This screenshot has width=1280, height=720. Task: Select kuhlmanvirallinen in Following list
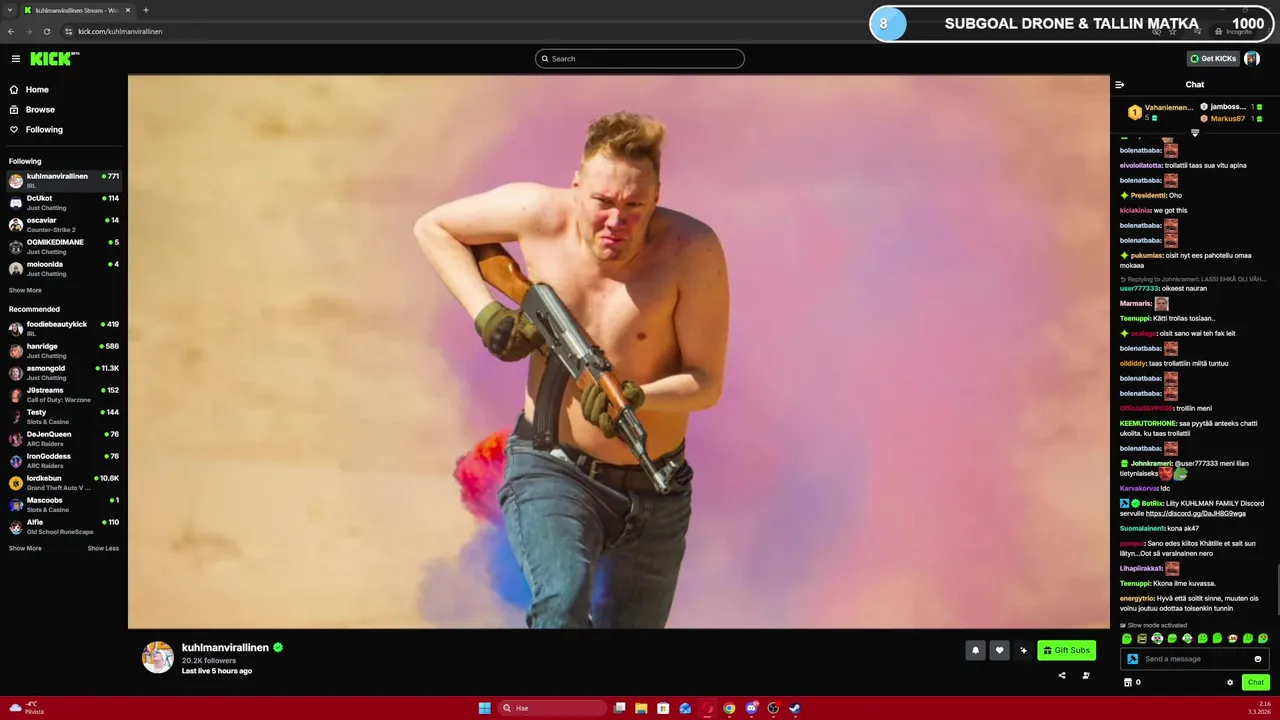64,180
